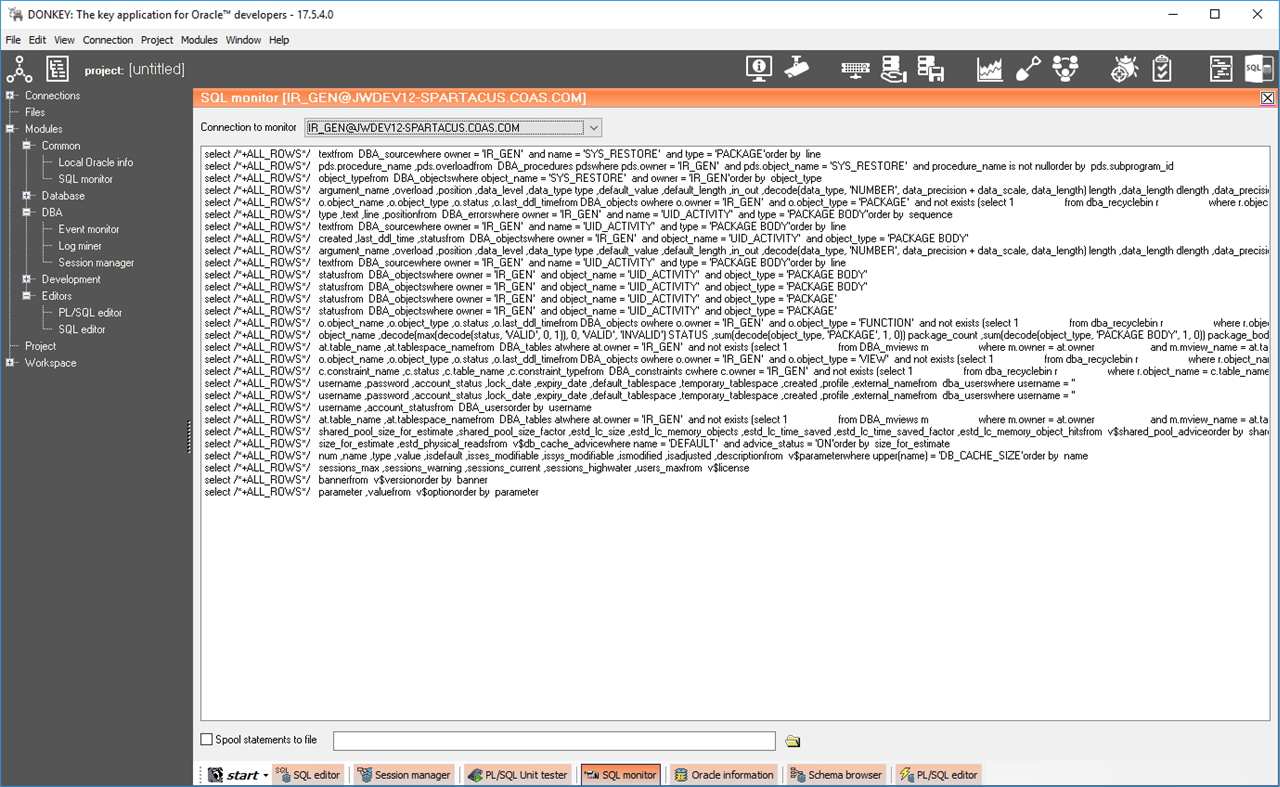Open the SQL database document icon
The image size is (1280, 787).
pos(1258,68)
